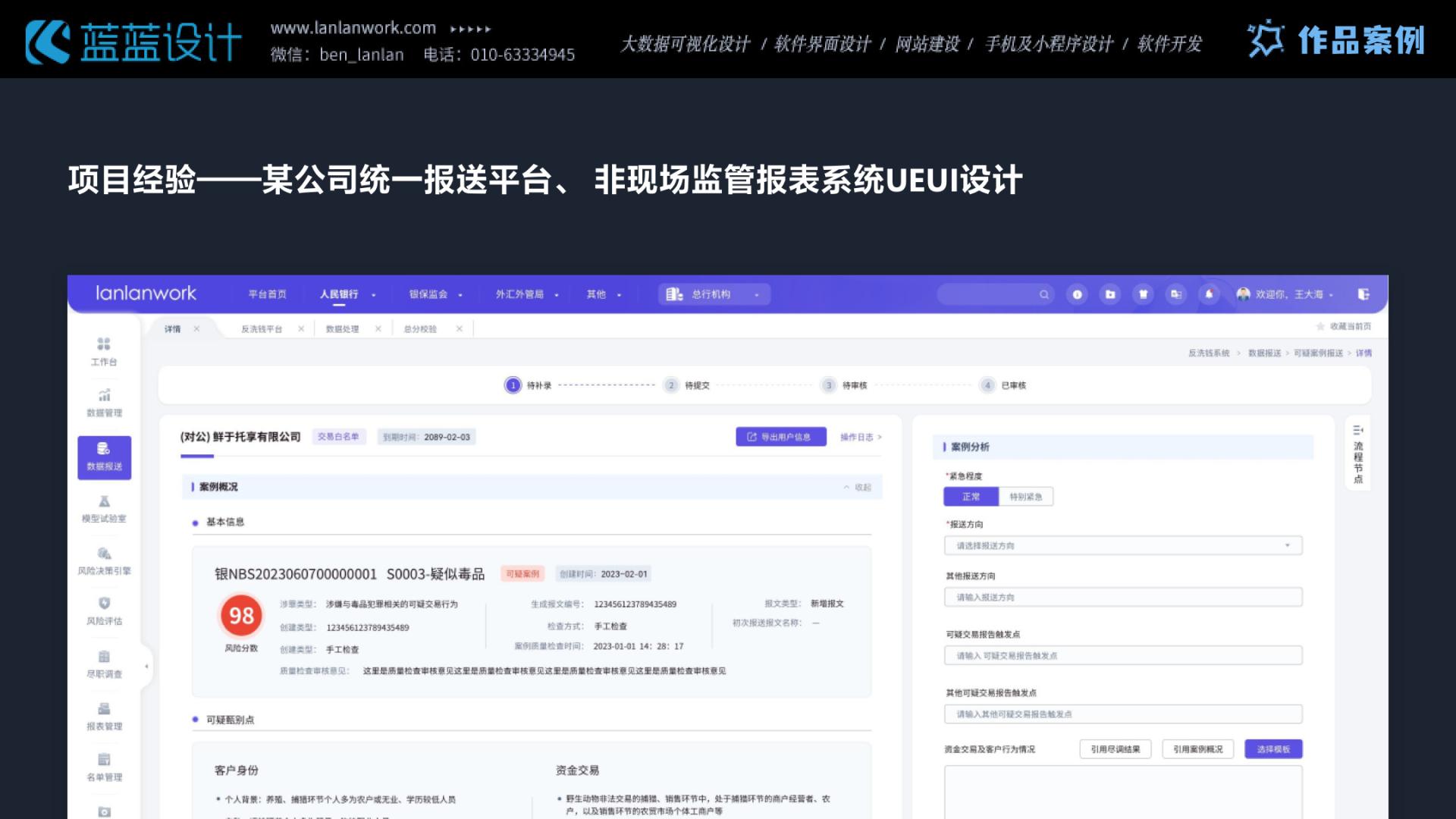Image resolution: width=1456 pixels, height=819 pixels.
Task: Collapse the sidebar with the arrow handle
Action: [146, 667]
